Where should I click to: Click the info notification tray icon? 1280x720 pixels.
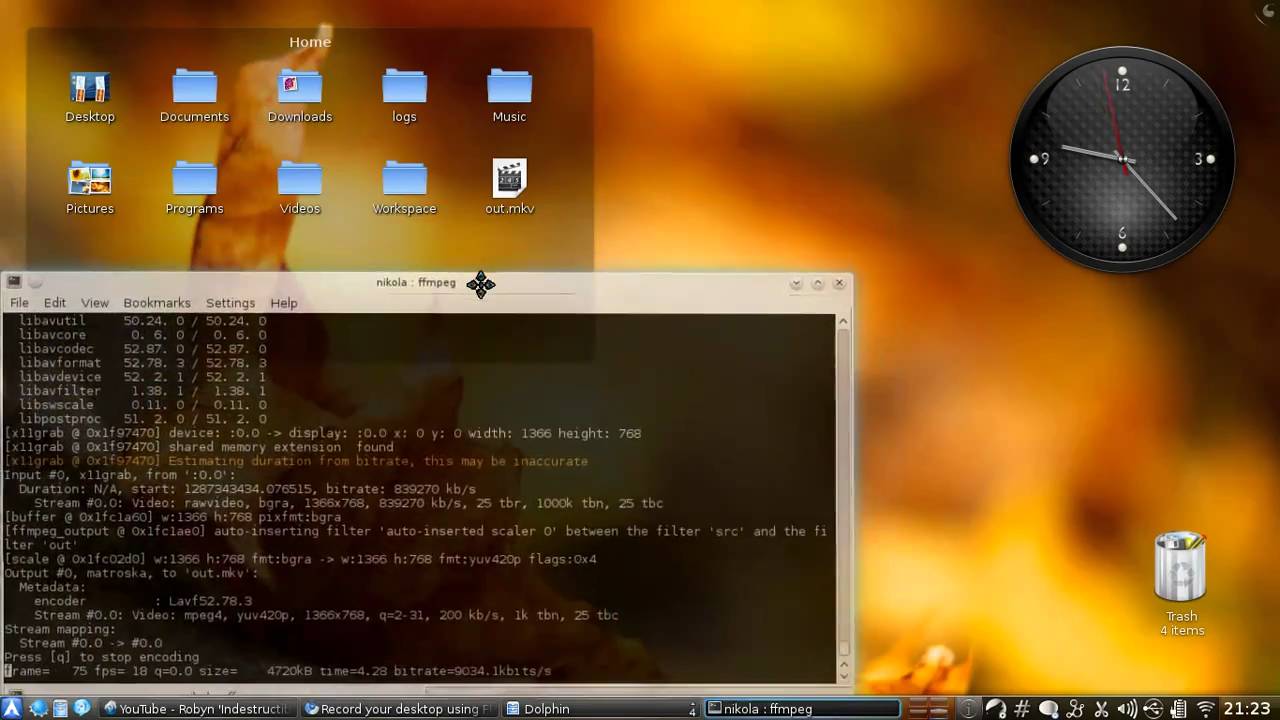tap(967, 709)
